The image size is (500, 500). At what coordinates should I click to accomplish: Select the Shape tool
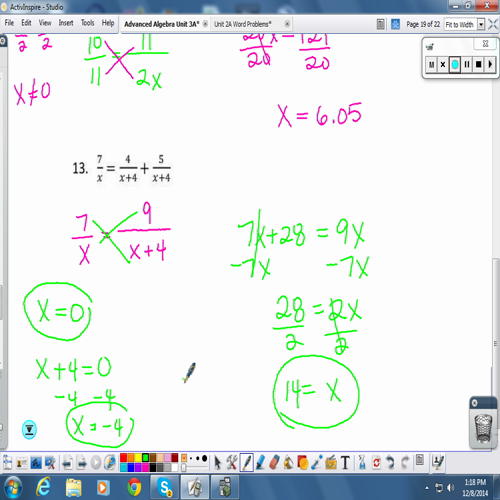click(x=303, y=463)
